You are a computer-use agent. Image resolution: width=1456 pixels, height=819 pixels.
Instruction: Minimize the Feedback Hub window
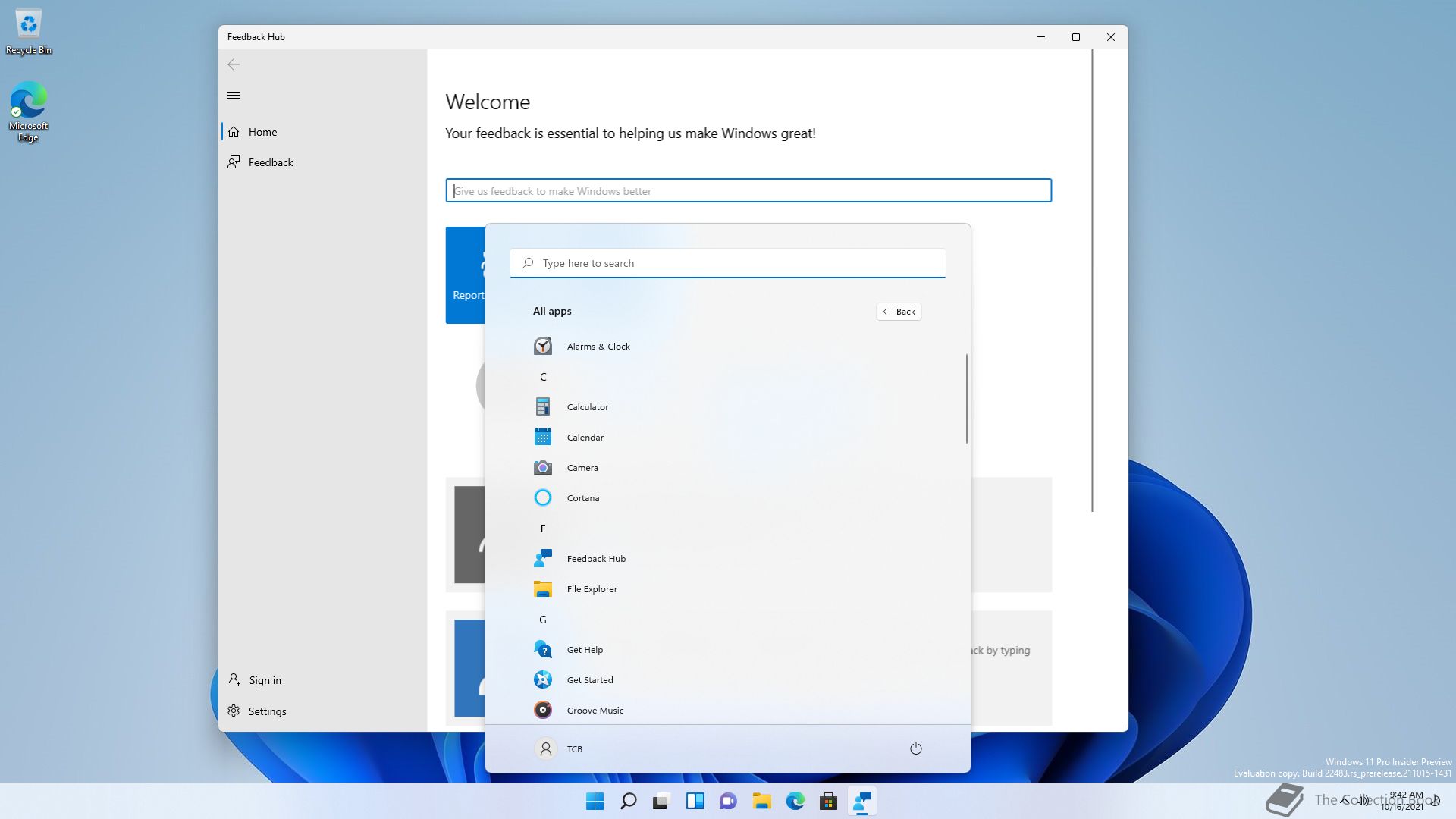[x=1041, y=37]
